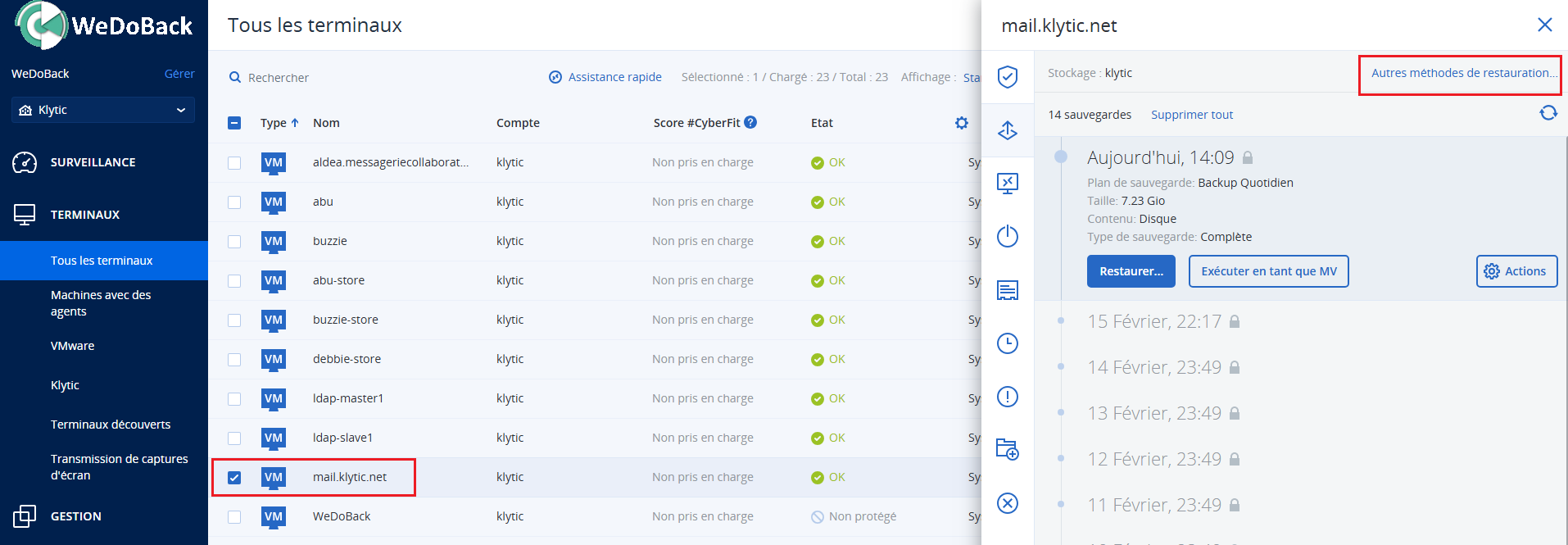
Task: Open the activities clock icon
Action: pyautogui.click(x=1008, y=343)
